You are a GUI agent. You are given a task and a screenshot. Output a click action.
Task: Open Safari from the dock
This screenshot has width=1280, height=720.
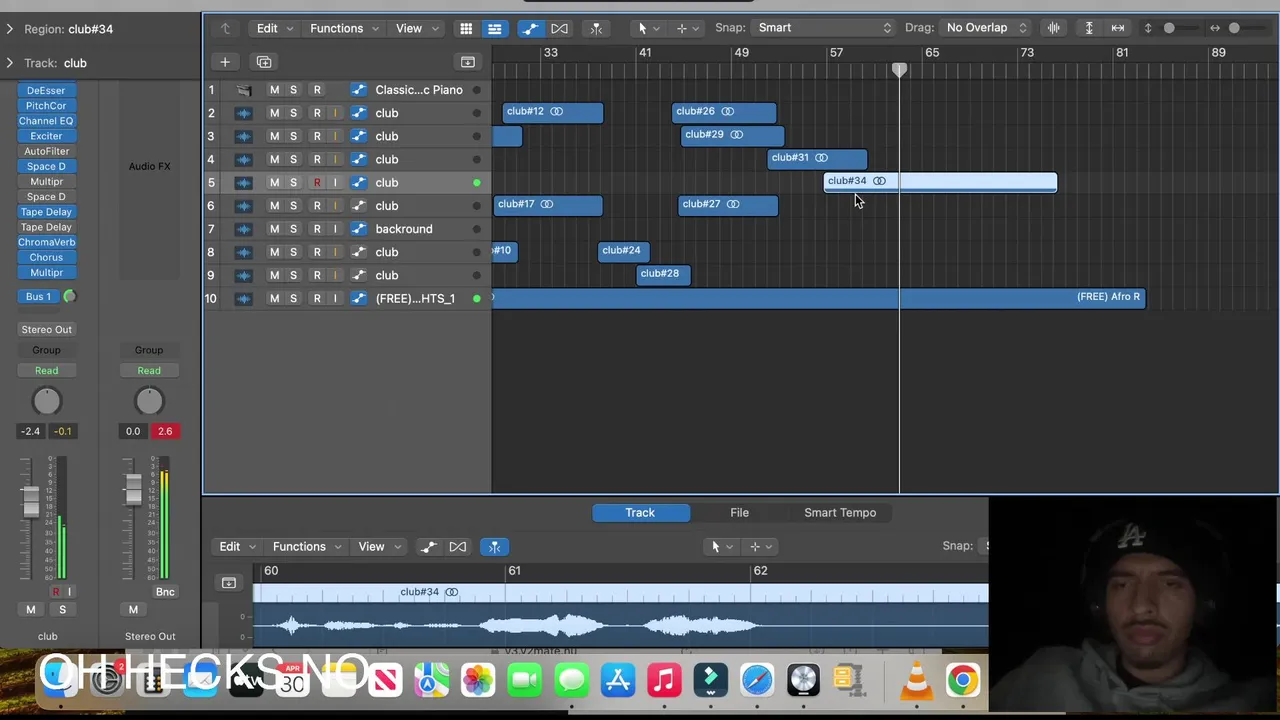click(x=757, y=681)
